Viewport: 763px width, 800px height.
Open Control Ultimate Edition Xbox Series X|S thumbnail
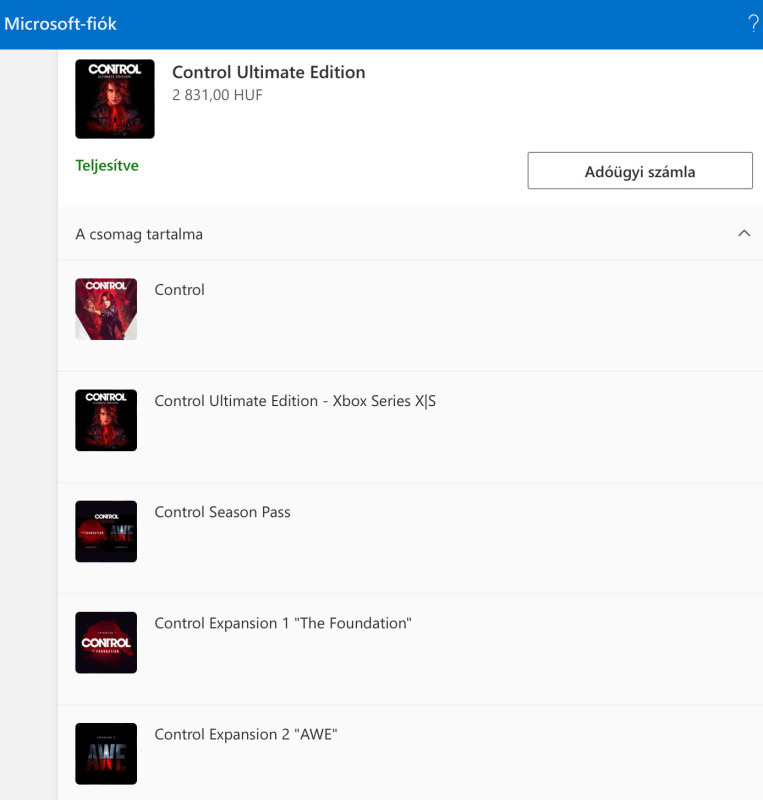pos(106,420)
